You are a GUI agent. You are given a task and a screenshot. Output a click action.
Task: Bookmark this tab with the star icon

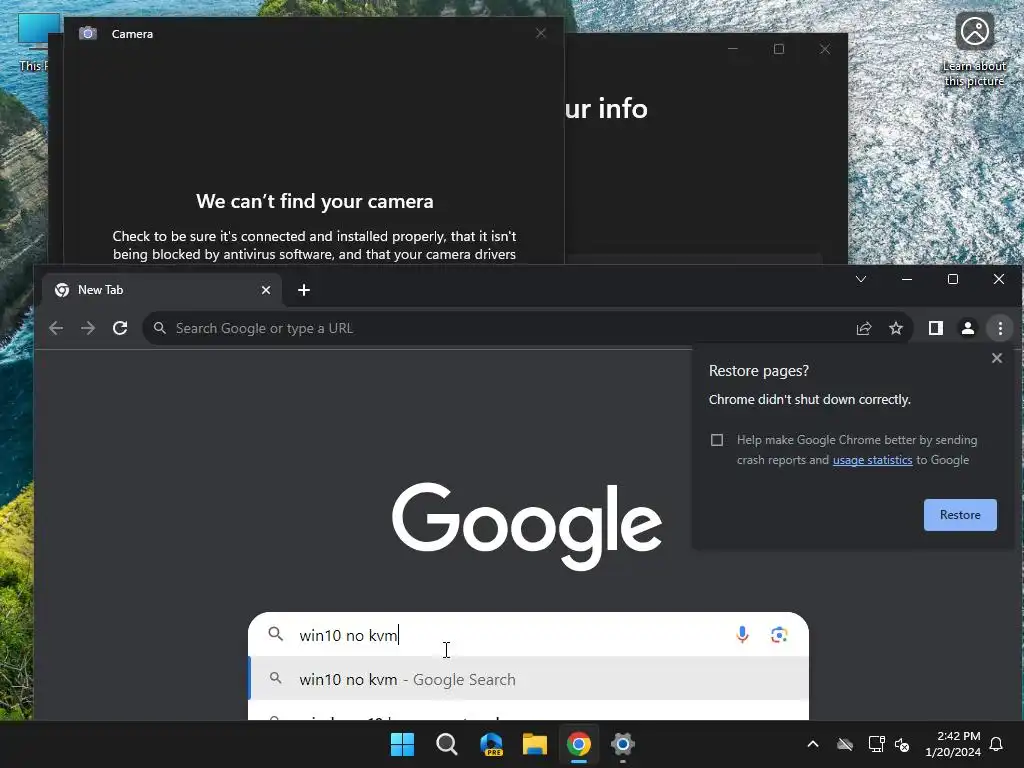pyautogui.click(x=896, y=328)
